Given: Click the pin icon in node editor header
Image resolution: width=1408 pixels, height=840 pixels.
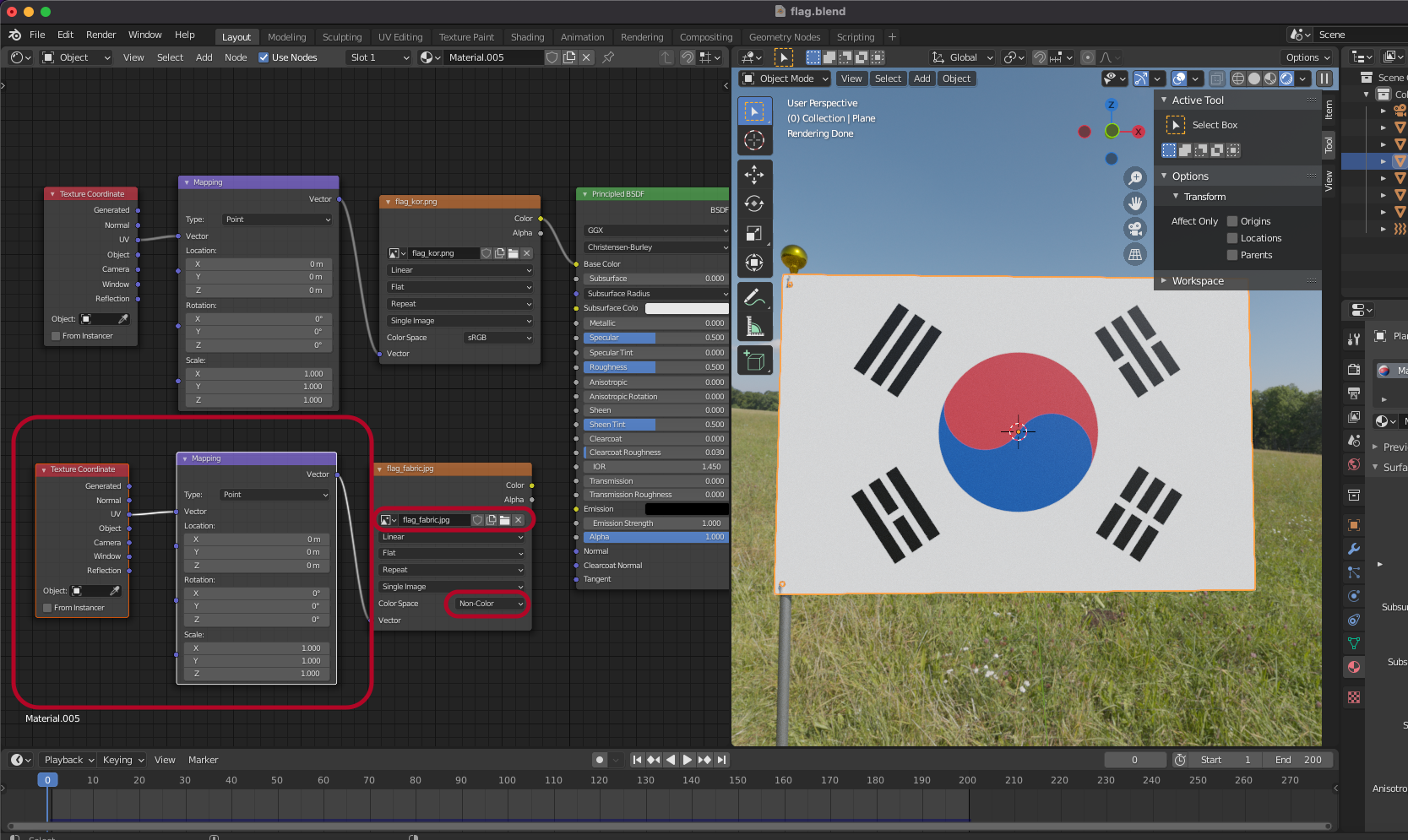Looking at the screenshot, I should tap(608, 57).
